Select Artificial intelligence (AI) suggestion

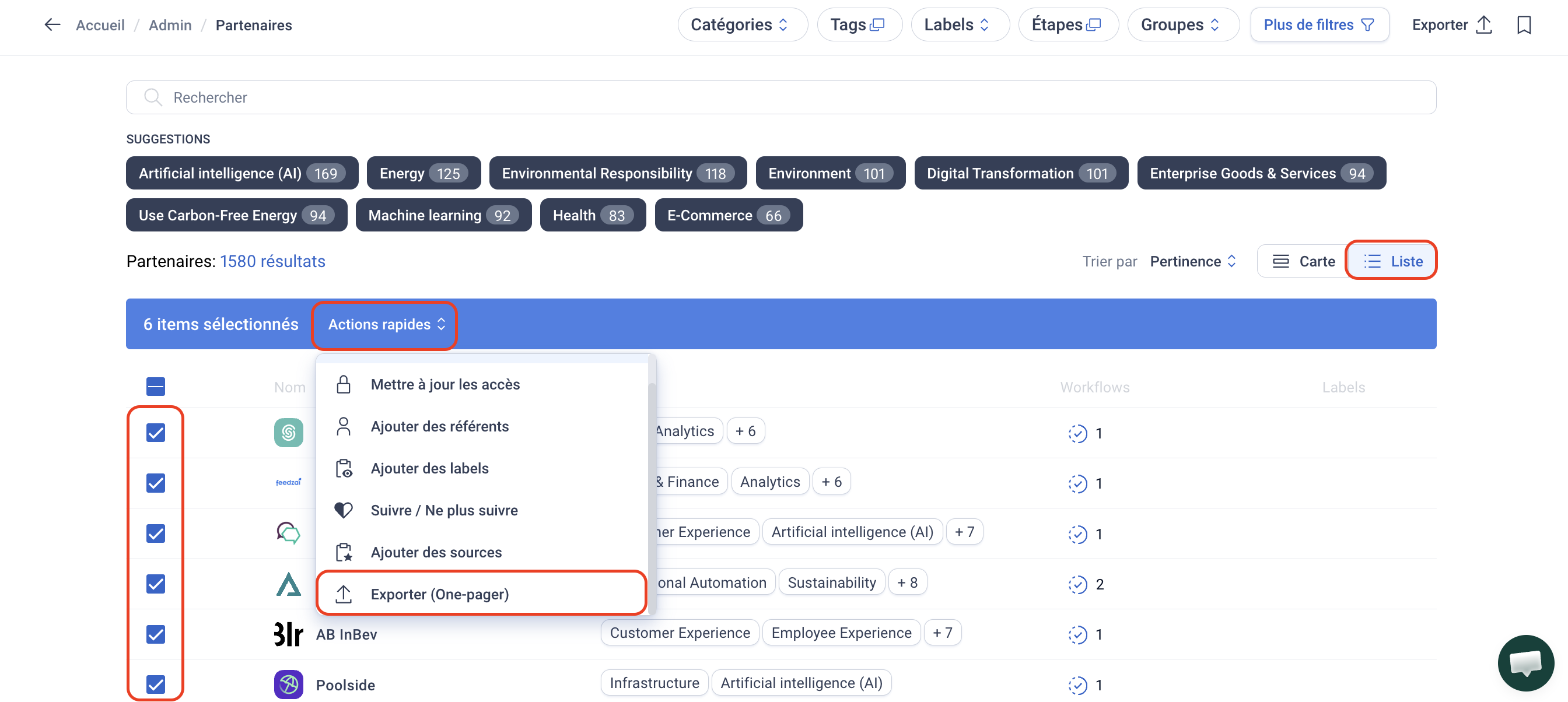[x=242, y=173]
